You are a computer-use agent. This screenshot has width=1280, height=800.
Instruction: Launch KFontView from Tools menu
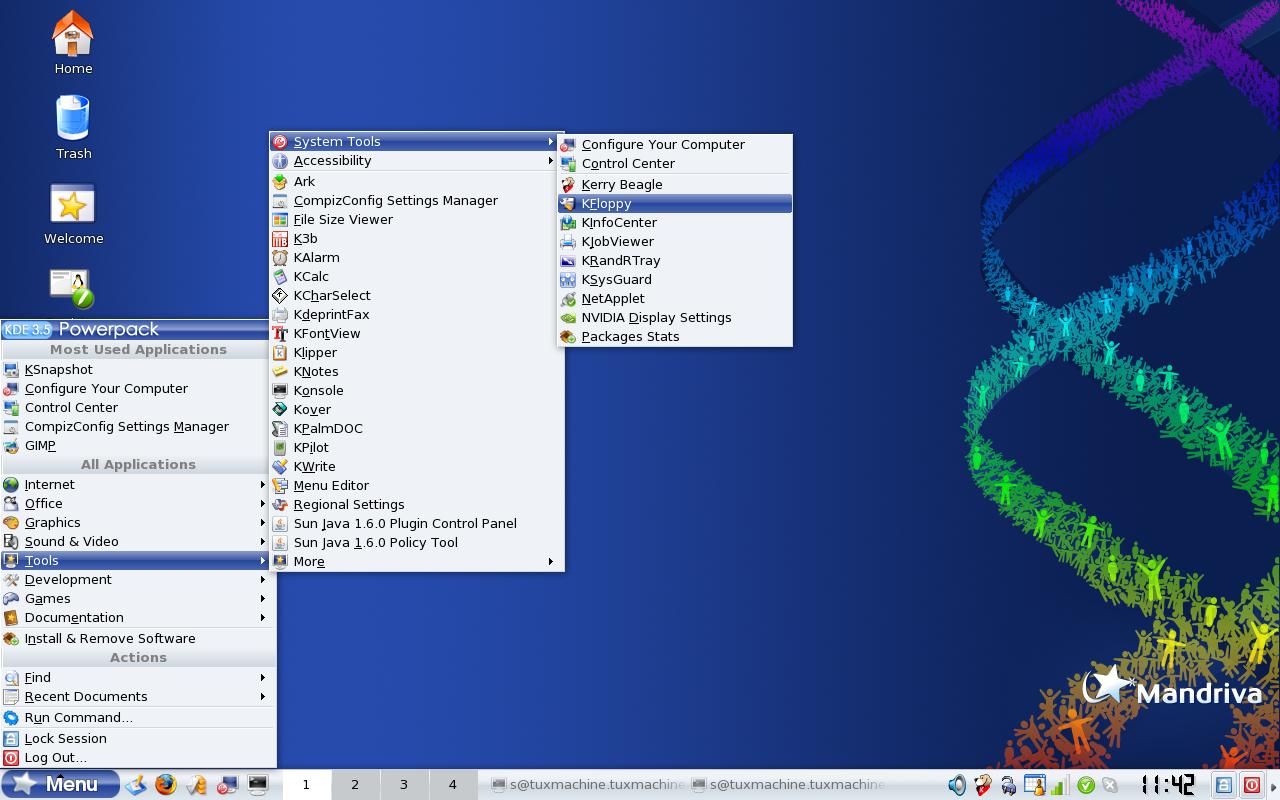point(417,334)
